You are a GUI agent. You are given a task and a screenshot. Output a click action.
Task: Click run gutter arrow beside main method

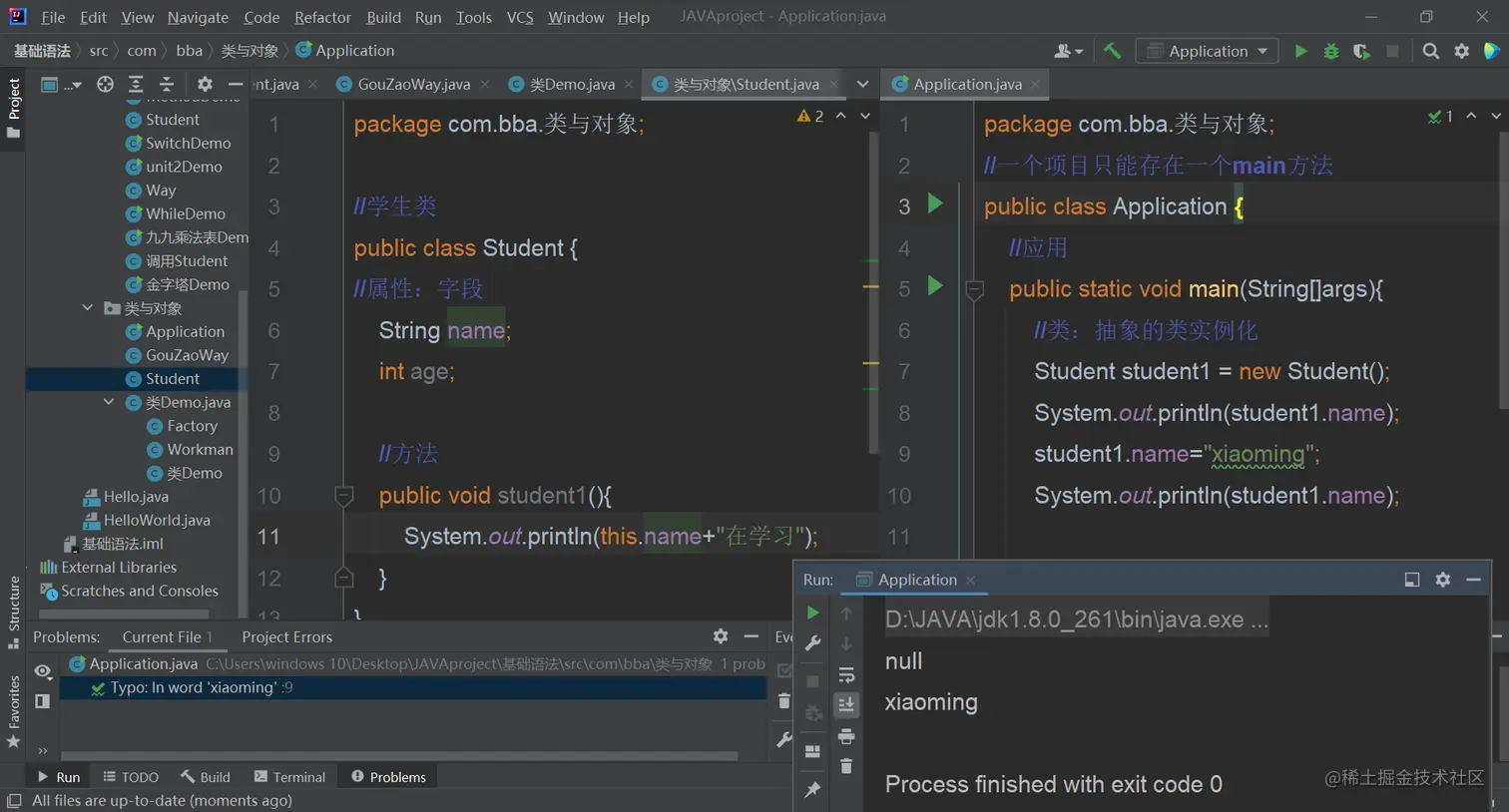(x=935, y=285)
